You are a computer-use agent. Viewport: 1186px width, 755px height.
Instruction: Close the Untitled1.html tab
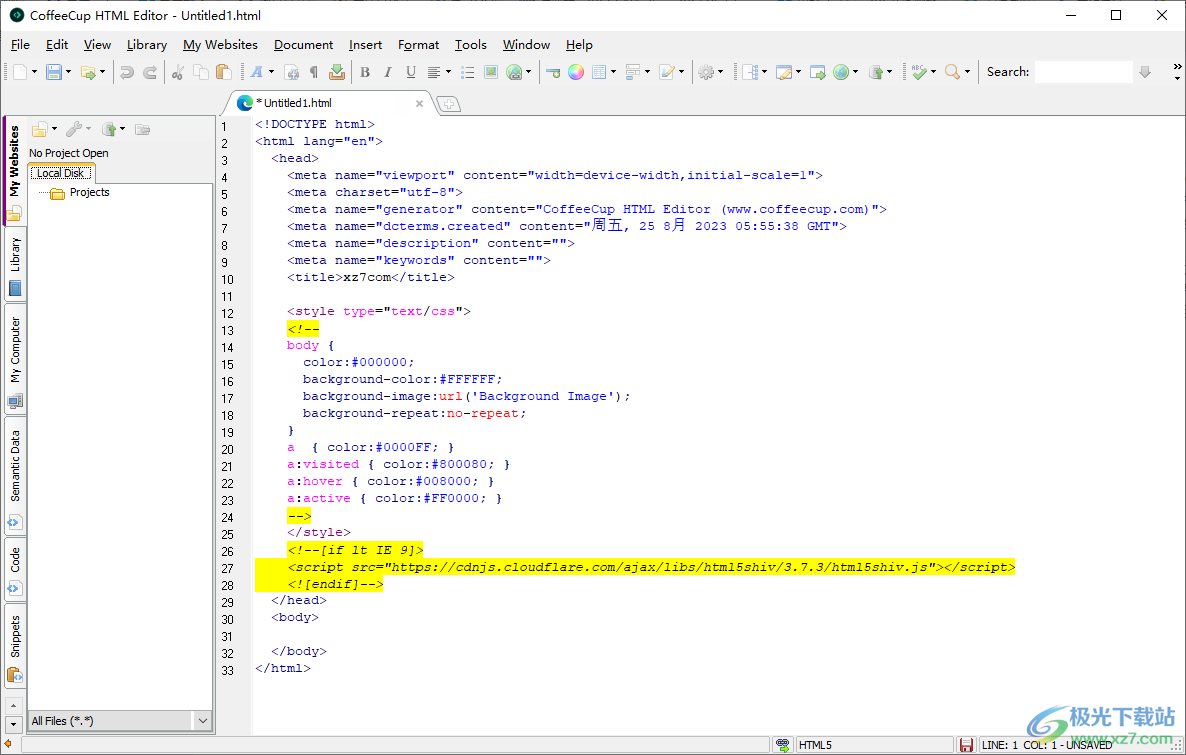click(x=419, y=104)
